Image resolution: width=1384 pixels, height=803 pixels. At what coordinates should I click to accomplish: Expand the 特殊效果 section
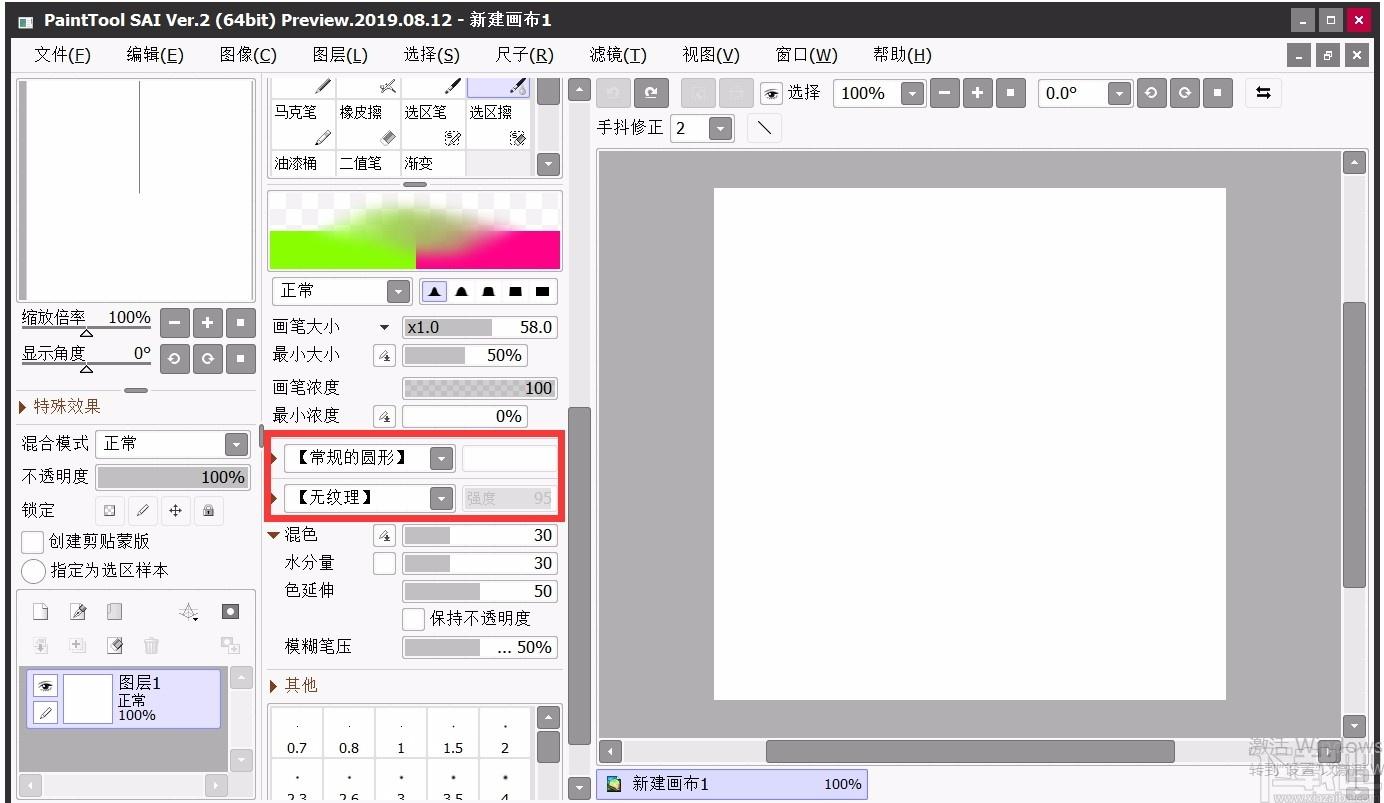[60, 407]
